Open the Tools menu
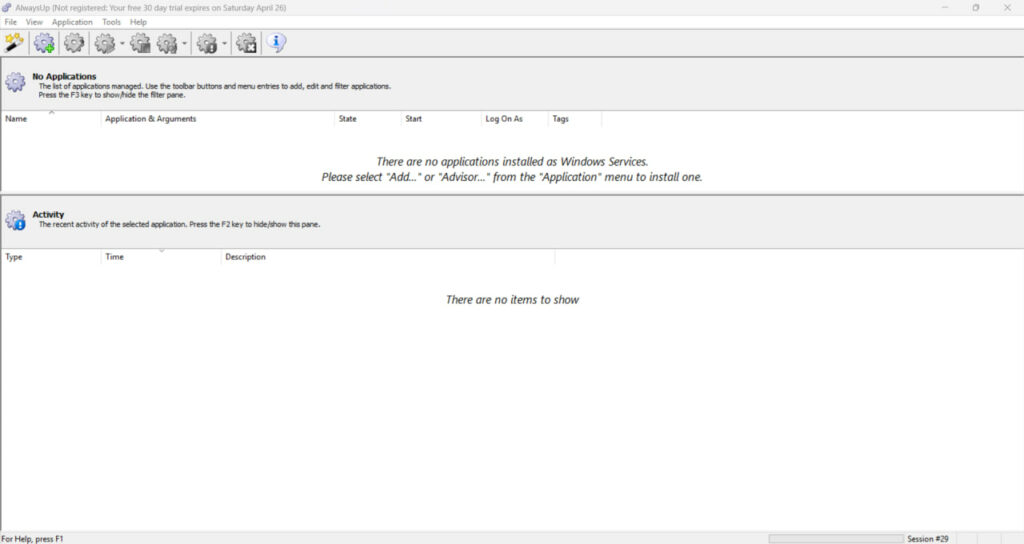1024x544 pixels. pyautogui.click(x=112, y=22)
